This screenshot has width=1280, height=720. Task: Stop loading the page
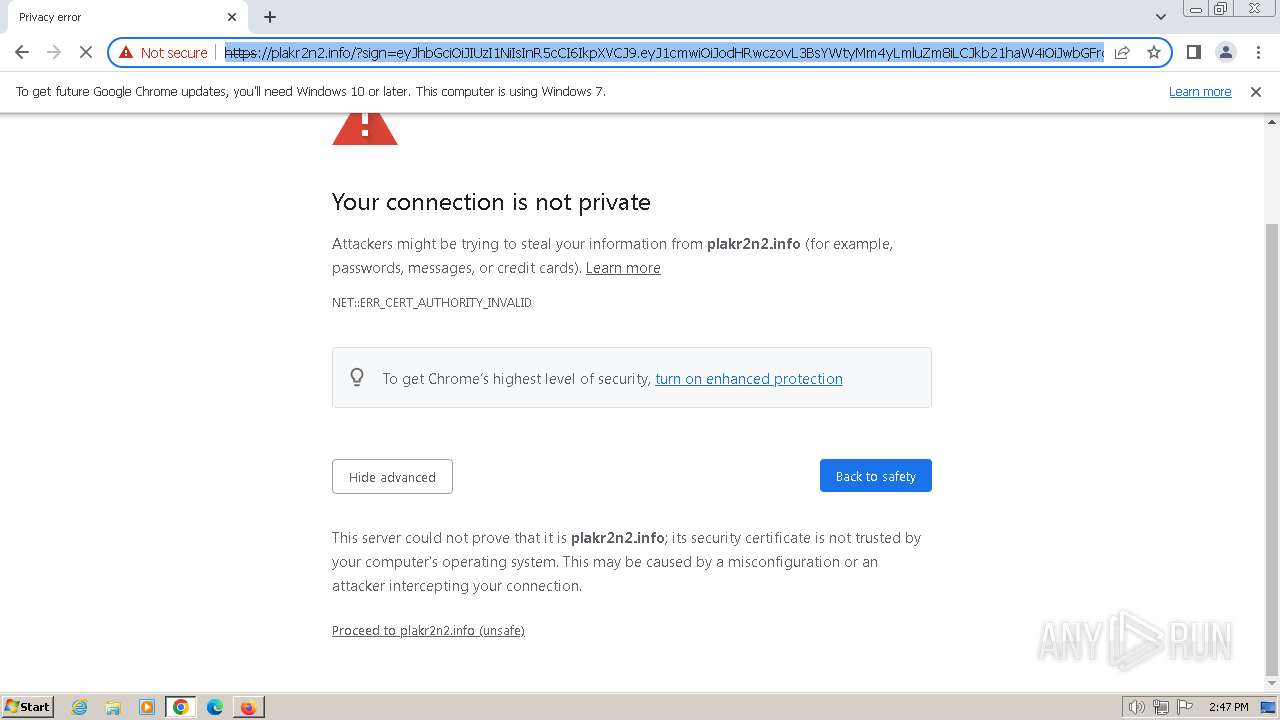click(x=86, y=52)
